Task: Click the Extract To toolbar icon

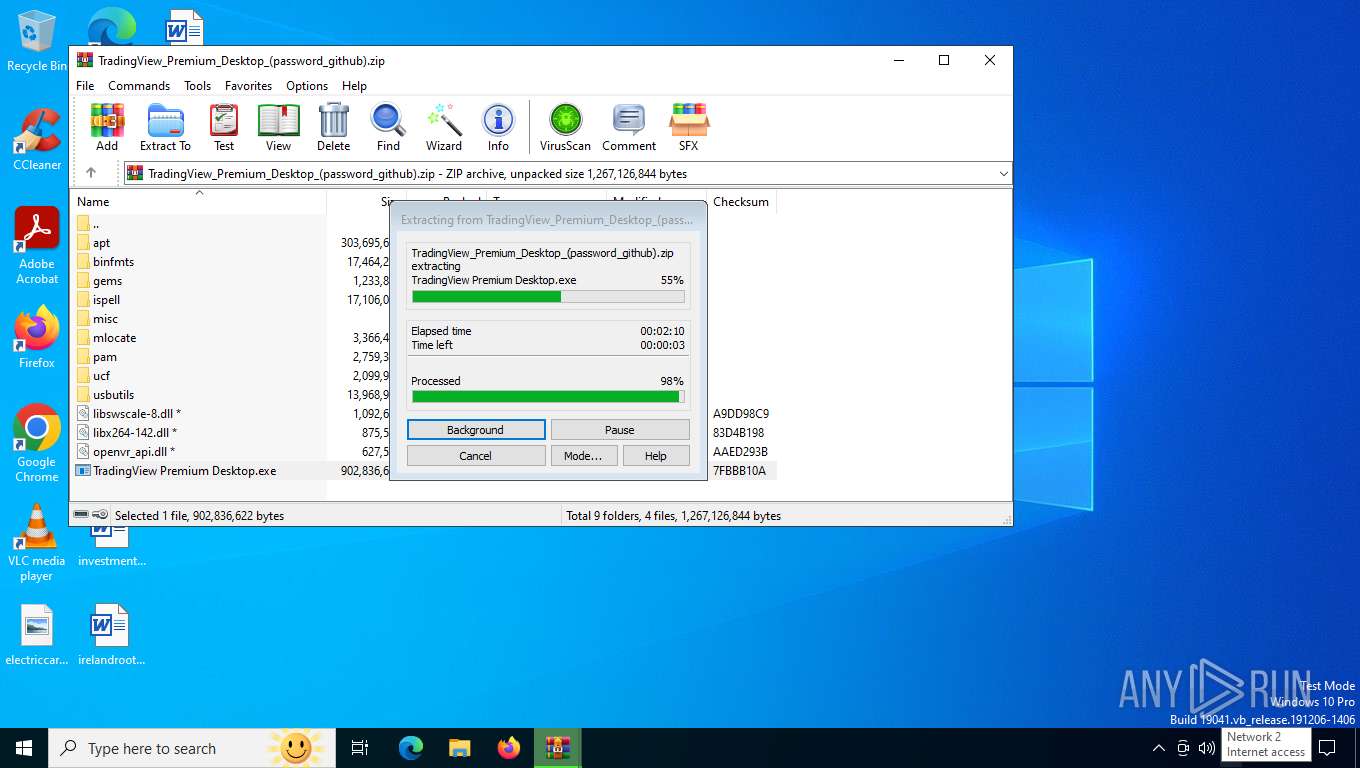Action: pos(165,127)
